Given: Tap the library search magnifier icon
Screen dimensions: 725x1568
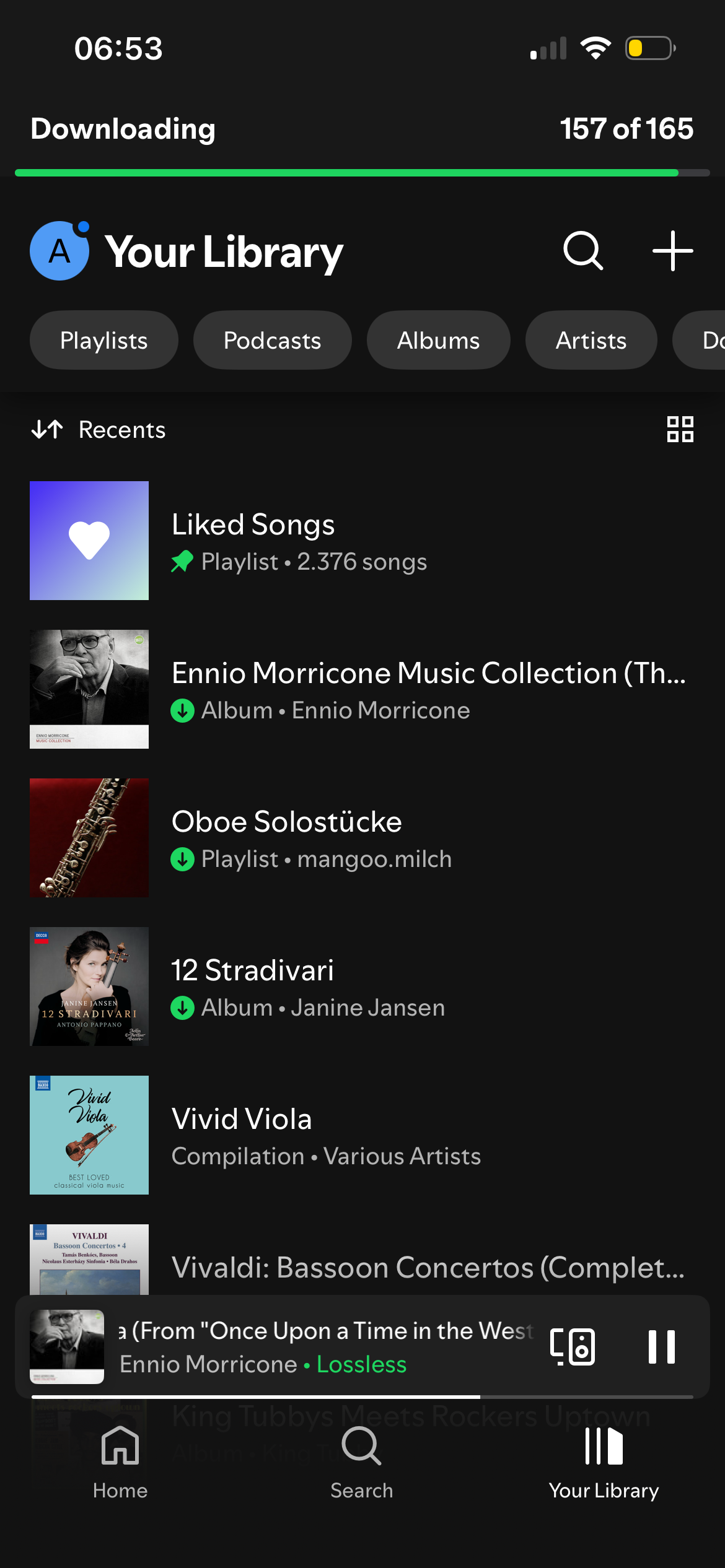Looking at the screenshot, I should (x=582, y=251).
